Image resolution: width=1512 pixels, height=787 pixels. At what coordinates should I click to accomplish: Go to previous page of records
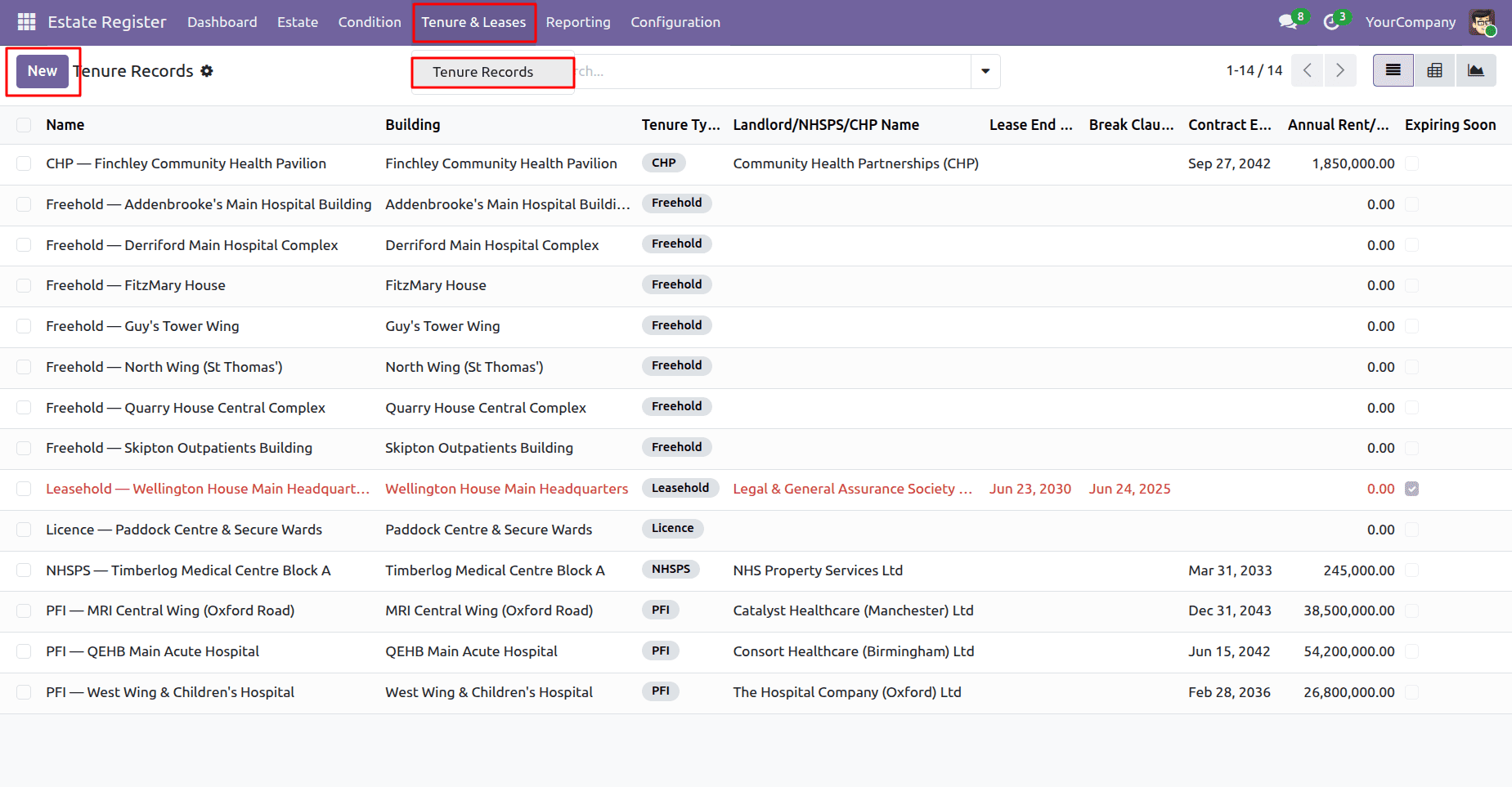click(1308, 70)
